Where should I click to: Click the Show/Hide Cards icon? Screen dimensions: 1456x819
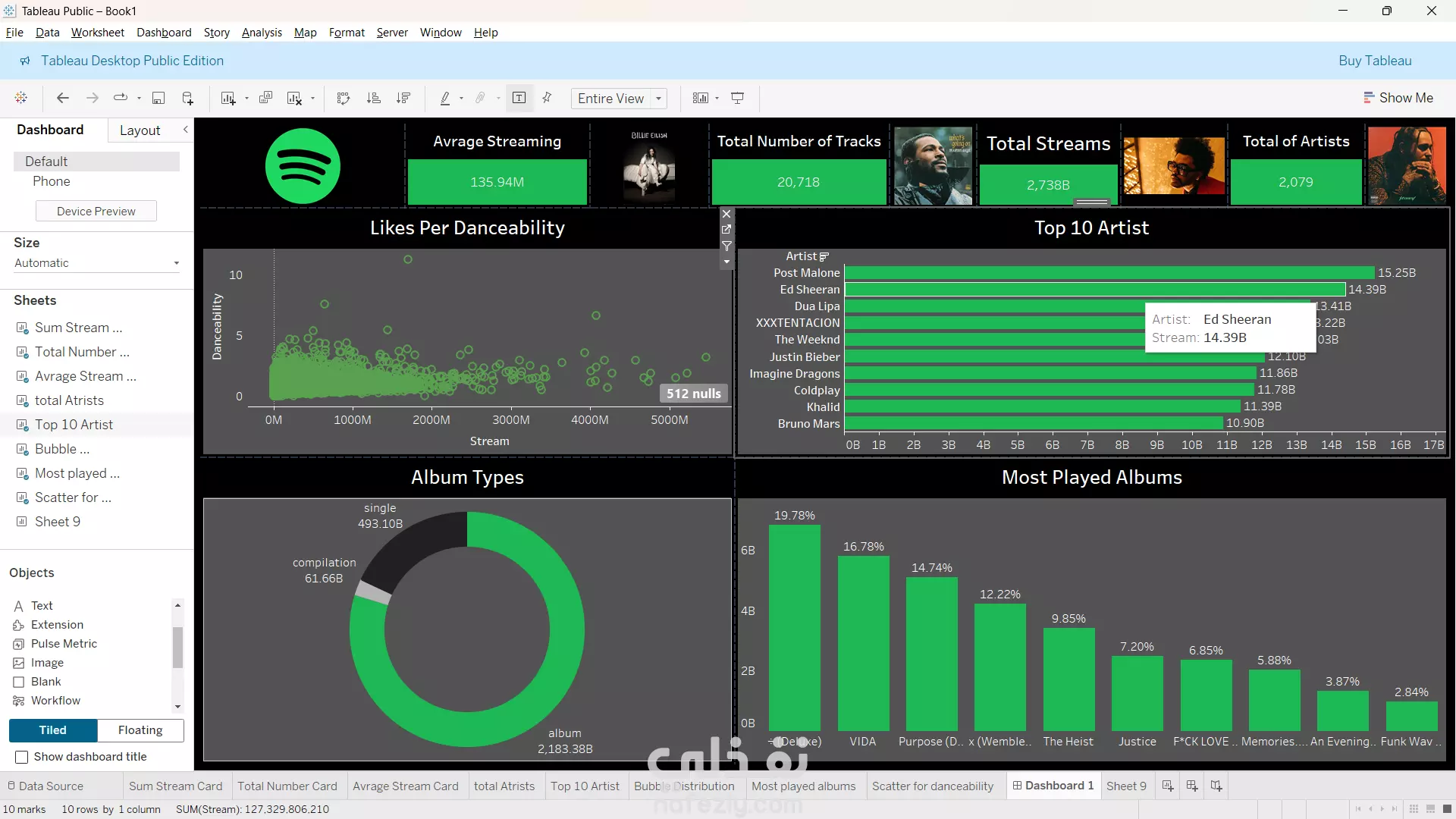coord(701,98)
